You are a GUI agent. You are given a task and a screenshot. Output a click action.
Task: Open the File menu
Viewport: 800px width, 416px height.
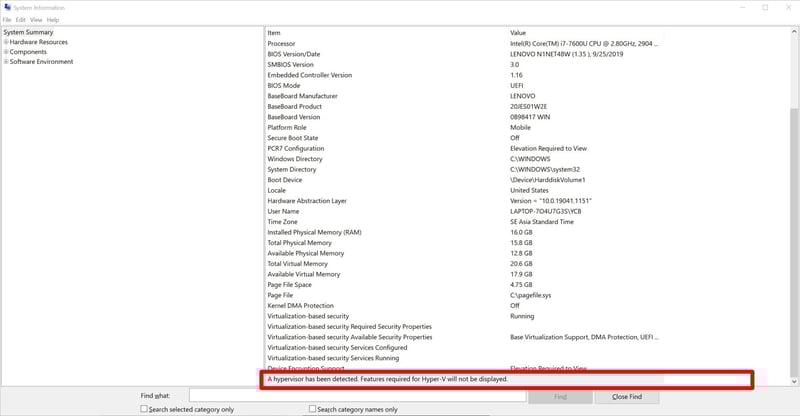(x=7, y=19)
